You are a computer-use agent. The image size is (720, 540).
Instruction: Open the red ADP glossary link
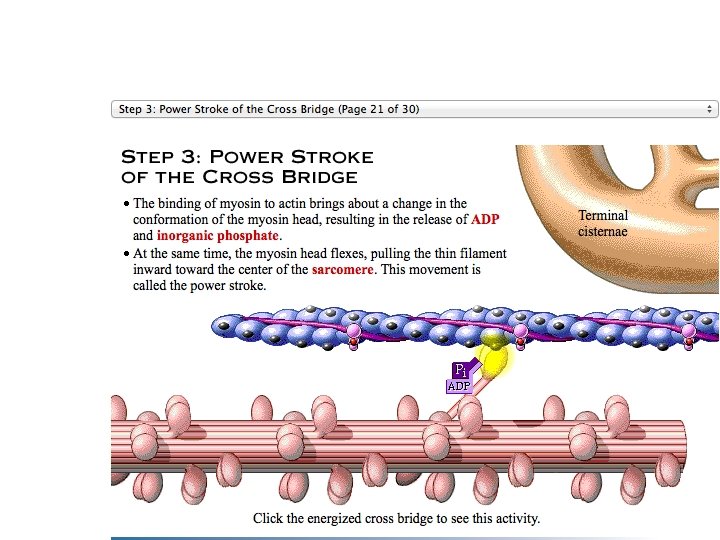485,219
